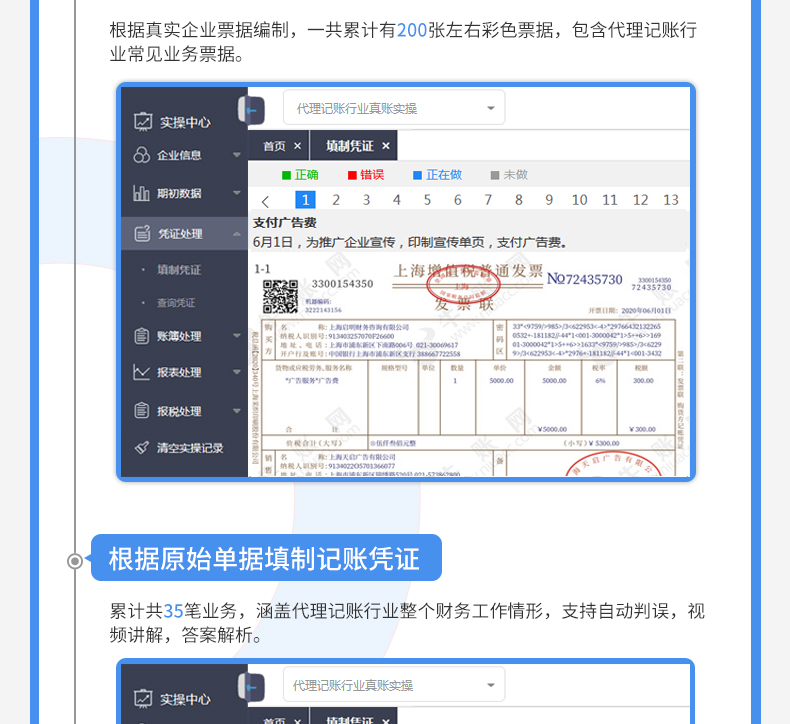The image size is (790, 724).
Task: Select task page 5
Action: (x=427, y=200)
